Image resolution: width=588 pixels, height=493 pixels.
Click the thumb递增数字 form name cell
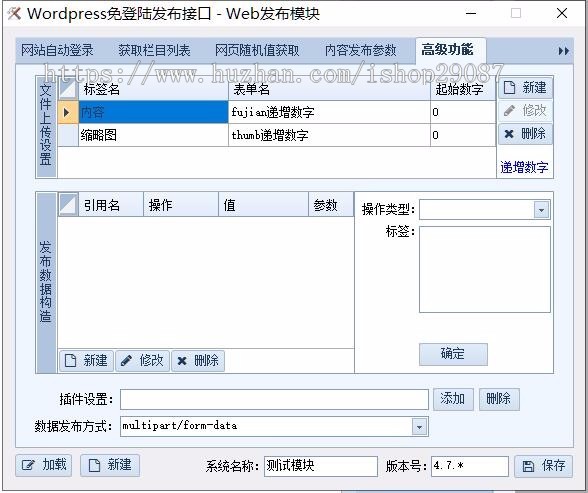[329, 135]
